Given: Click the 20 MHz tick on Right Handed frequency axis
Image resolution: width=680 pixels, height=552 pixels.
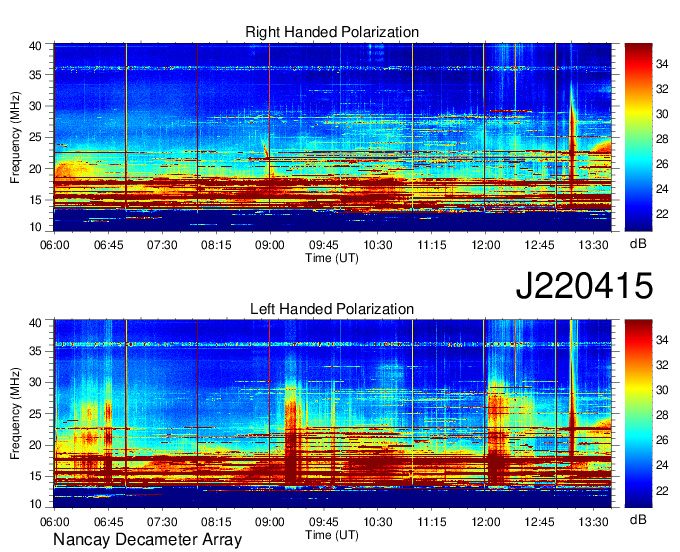Looking at the screenshot, I should click(35, 169).
